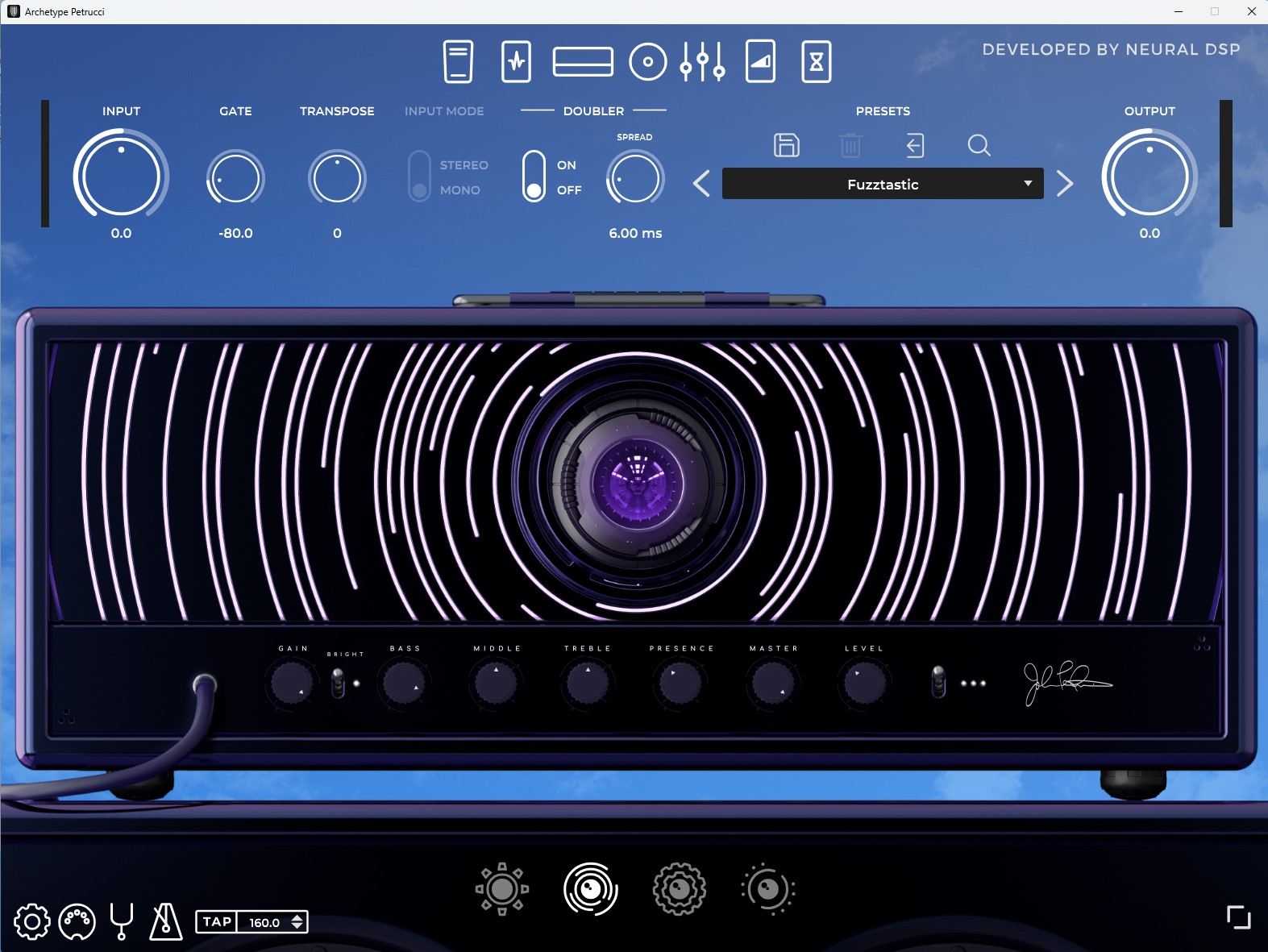Click the 160.0 tempo value field

tap(264, 922)
